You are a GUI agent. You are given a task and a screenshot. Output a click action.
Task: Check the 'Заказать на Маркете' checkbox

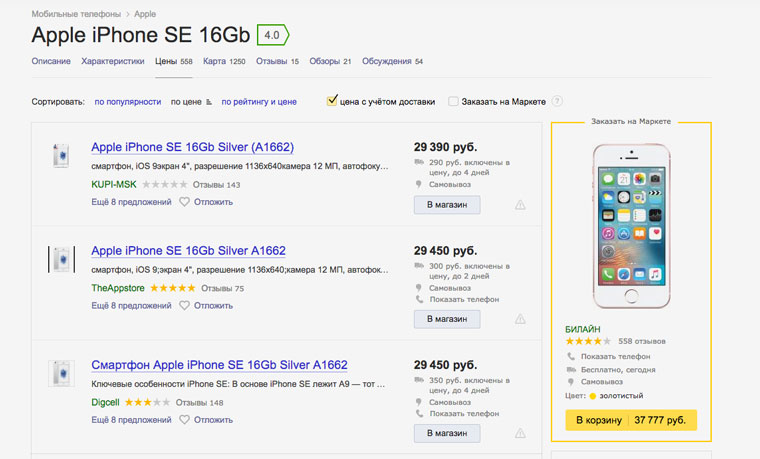pyautogui.click(x=453, y=101)
